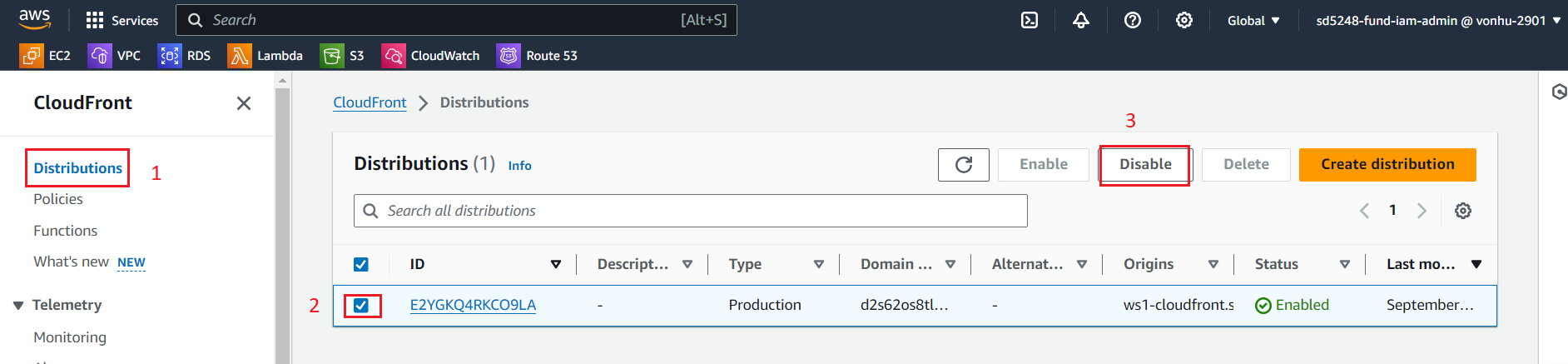The height and width of the screenshot is (364, 1568).
Task: Refresh the distributions list
Action: tap(964, 165)
